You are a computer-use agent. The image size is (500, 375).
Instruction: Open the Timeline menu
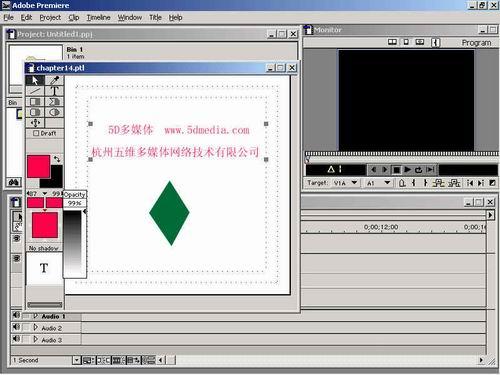98,17
